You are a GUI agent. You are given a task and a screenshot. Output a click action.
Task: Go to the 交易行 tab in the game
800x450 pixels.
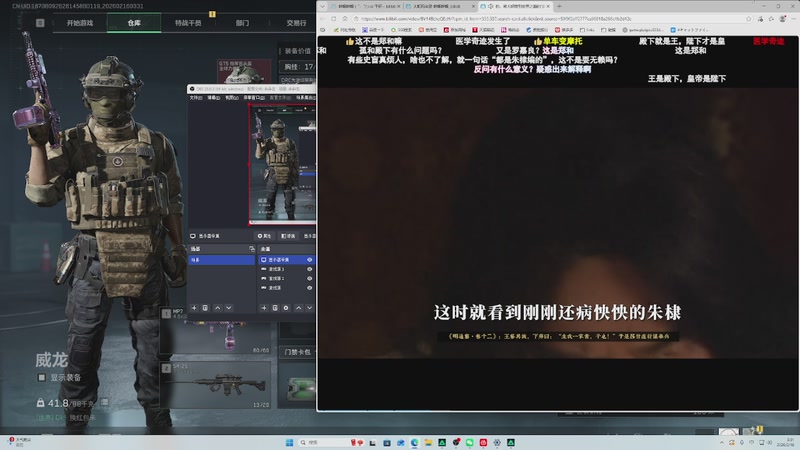pyautogui.click(x=296, y=23)
